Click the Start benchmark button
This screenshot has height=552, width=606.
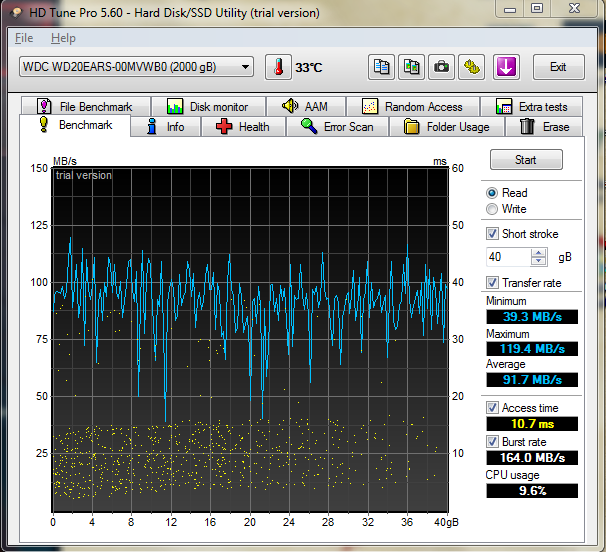coord(526,160)
